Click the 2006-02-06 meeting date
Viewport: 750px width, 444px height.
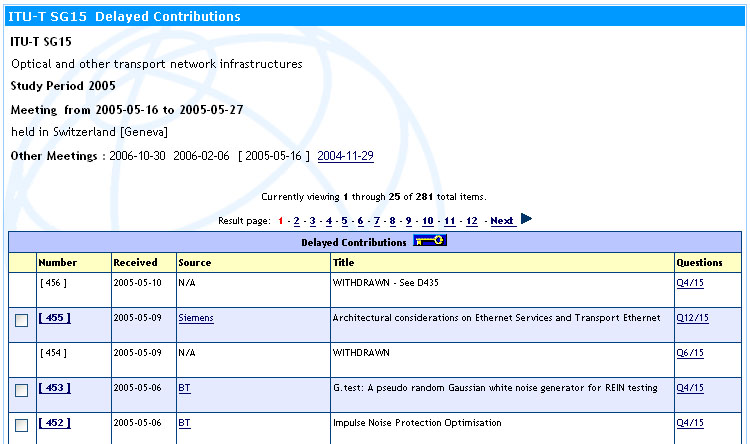(x=201, y=156)
